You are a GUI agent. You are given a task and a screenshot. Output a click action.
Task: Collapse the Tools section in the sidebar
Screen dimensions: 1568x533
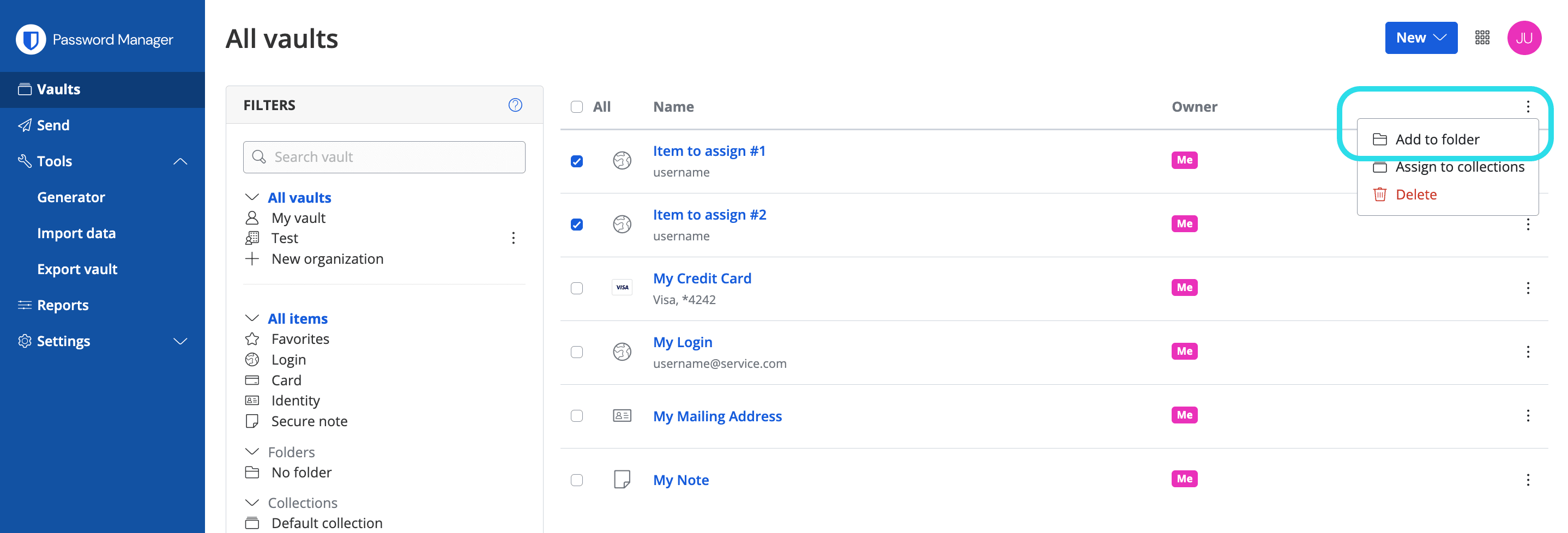click(180, 161)
